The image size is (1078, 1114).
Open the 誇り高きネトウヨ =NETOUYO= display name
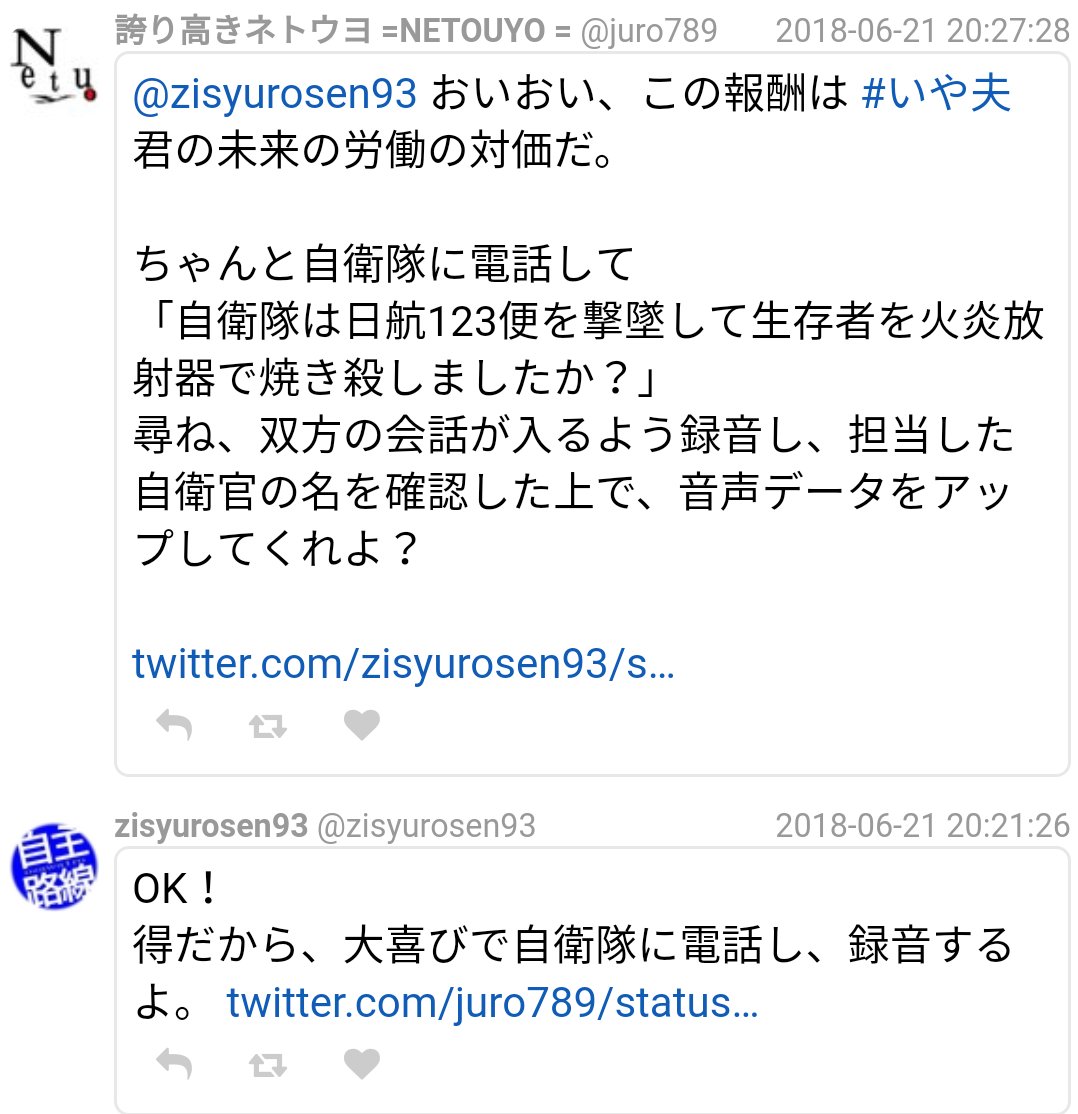343,31
